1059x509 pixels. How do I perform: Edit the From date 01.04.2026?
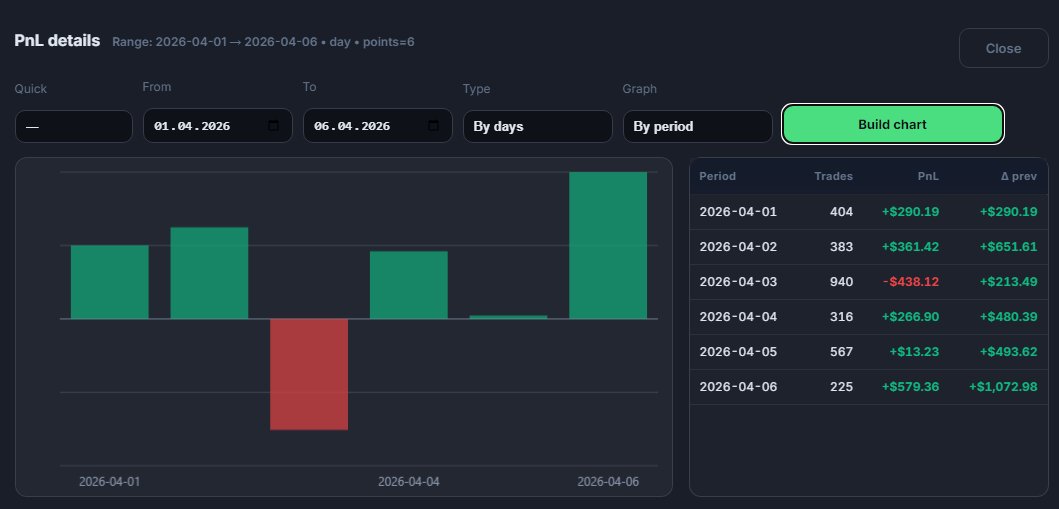pyautogui.click(x=192, y=126)
